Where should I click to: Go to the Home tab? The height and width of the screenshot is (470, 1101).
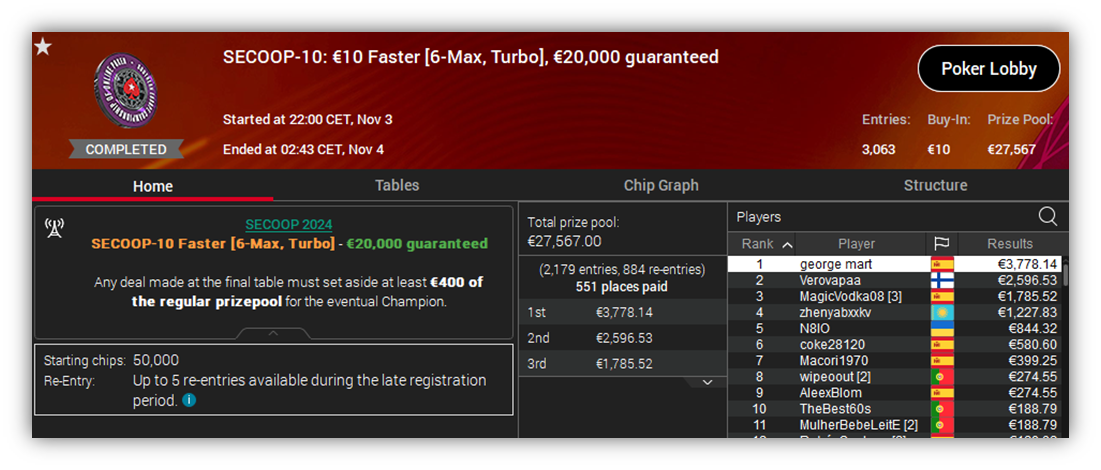click(153, 186)
